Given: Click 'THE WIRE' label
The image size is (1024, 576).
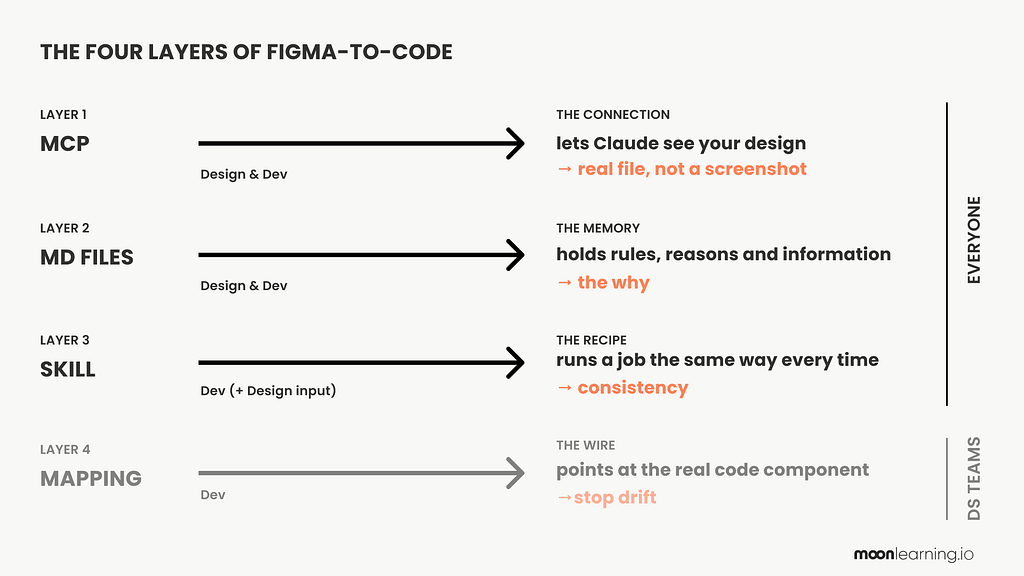Looking at the screenshot, I should (x=586, y=445).
